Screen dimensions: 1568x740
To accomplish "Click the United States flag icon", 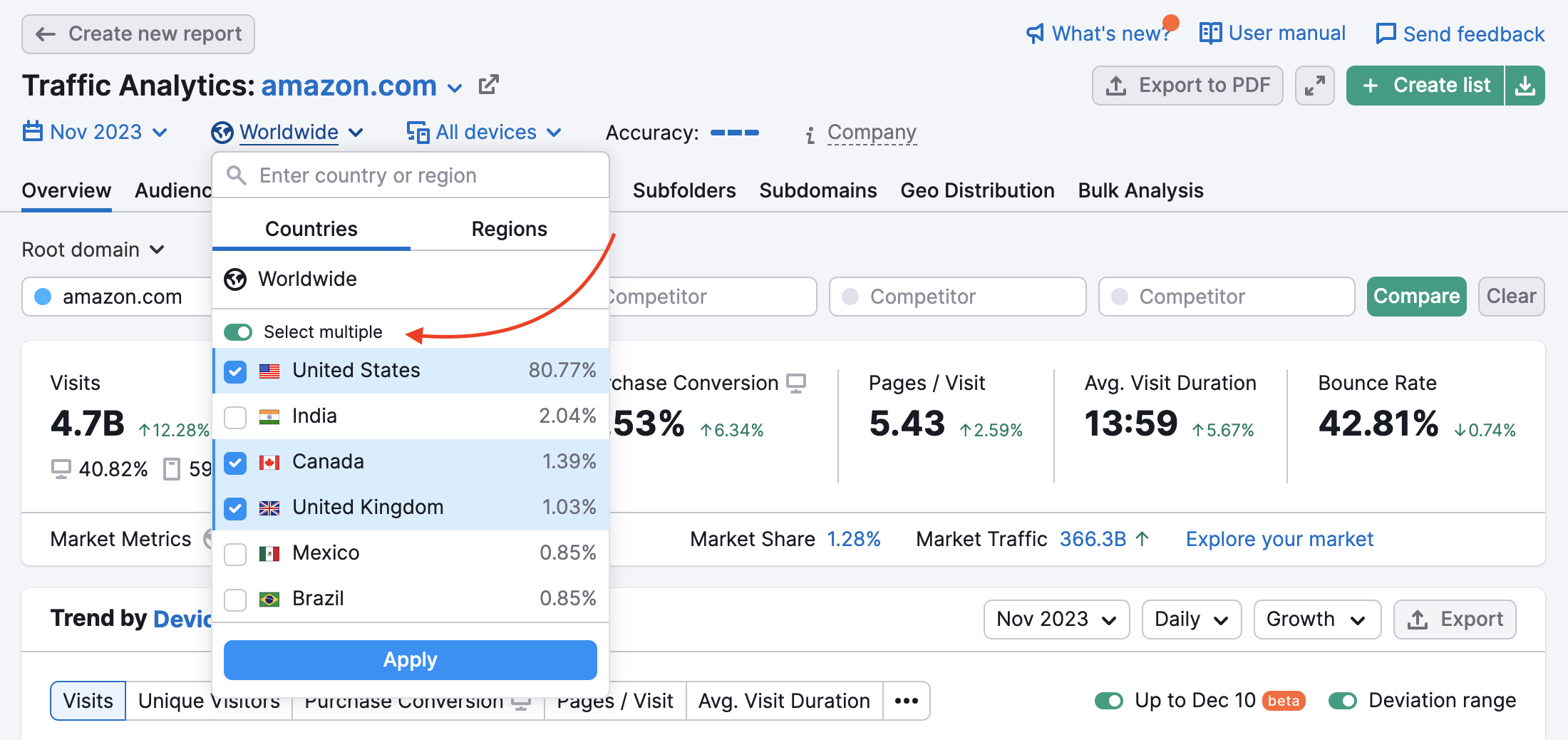I will 269,371.
